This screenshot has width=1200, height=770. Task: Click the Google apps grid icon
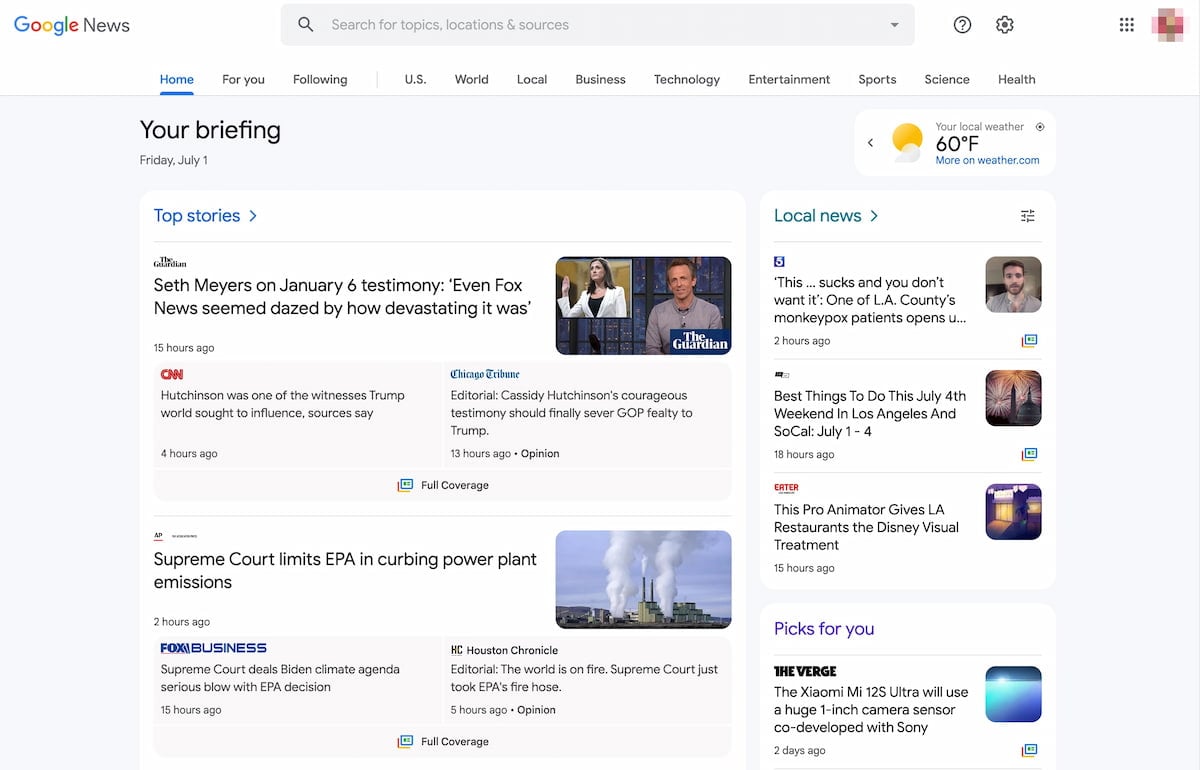[1126, 24]
